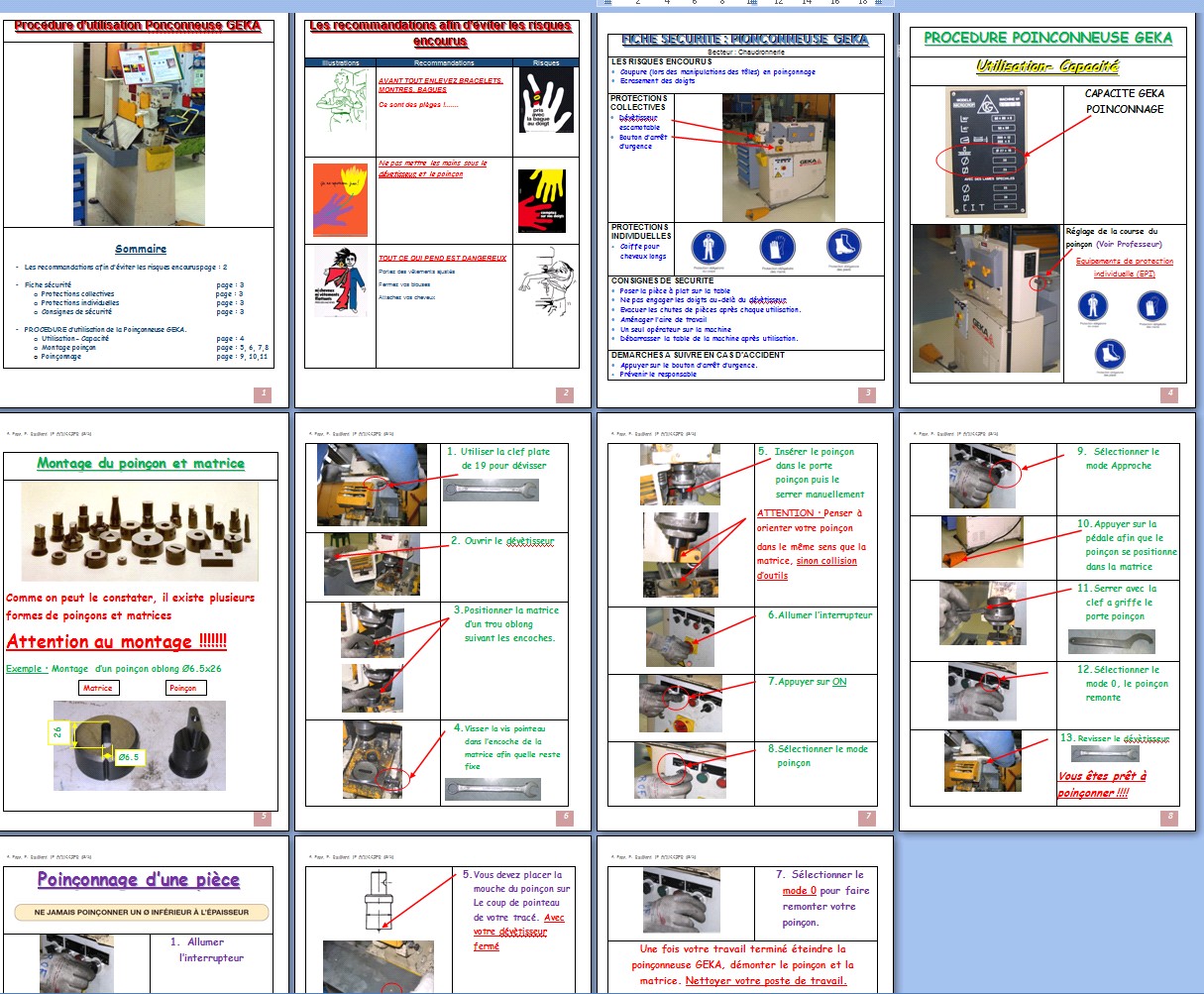Click the 'ATTENTION :' warning on page 7

[790, 513]
